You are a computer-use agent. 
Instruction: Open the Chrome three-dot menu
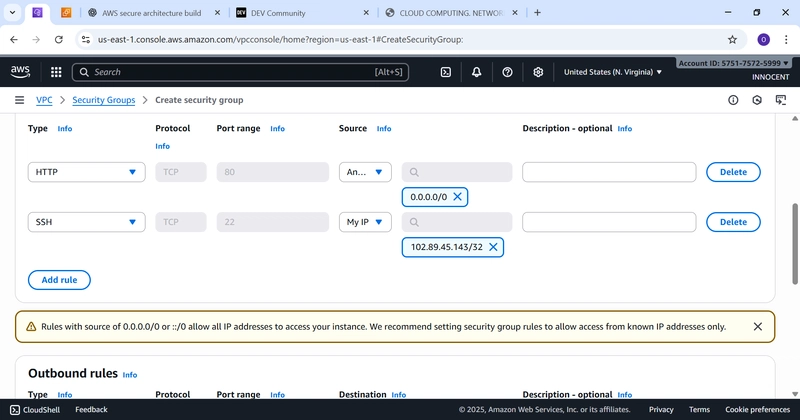click(x=786, y=39)
